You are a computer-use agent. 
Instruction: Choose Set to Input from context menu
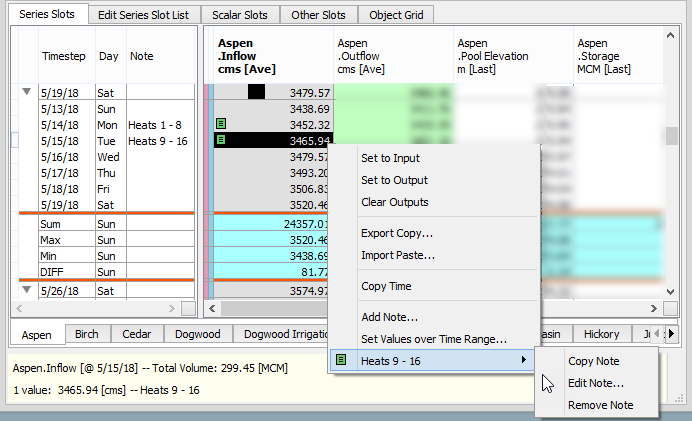pyautogui.click(x=390, y=158)
